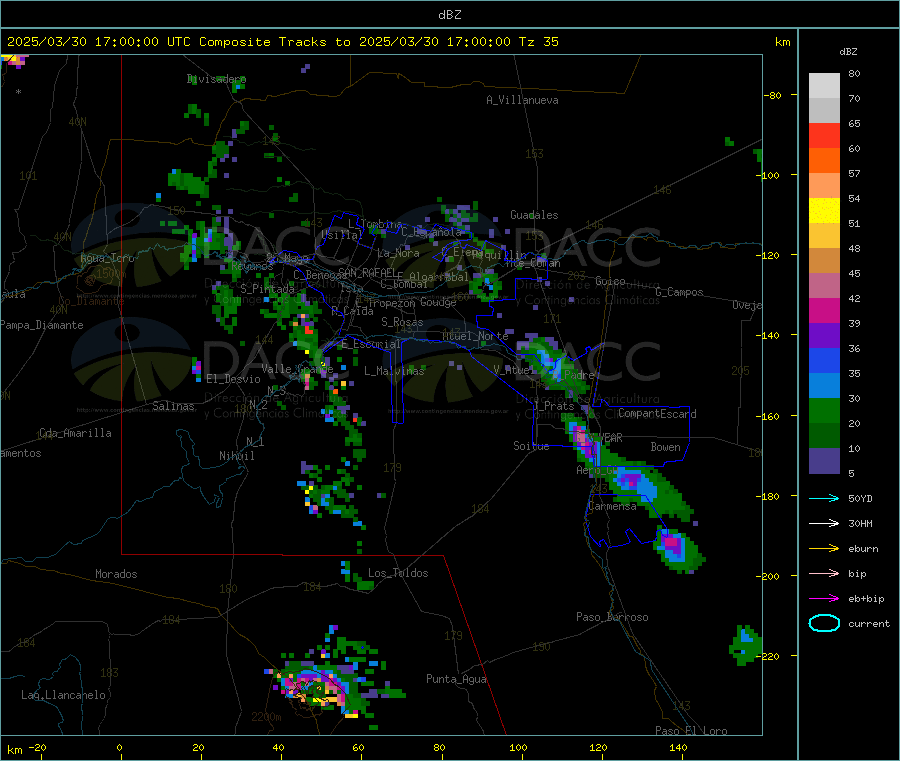Click the Paso_El_Loro place label

(691, 730)
